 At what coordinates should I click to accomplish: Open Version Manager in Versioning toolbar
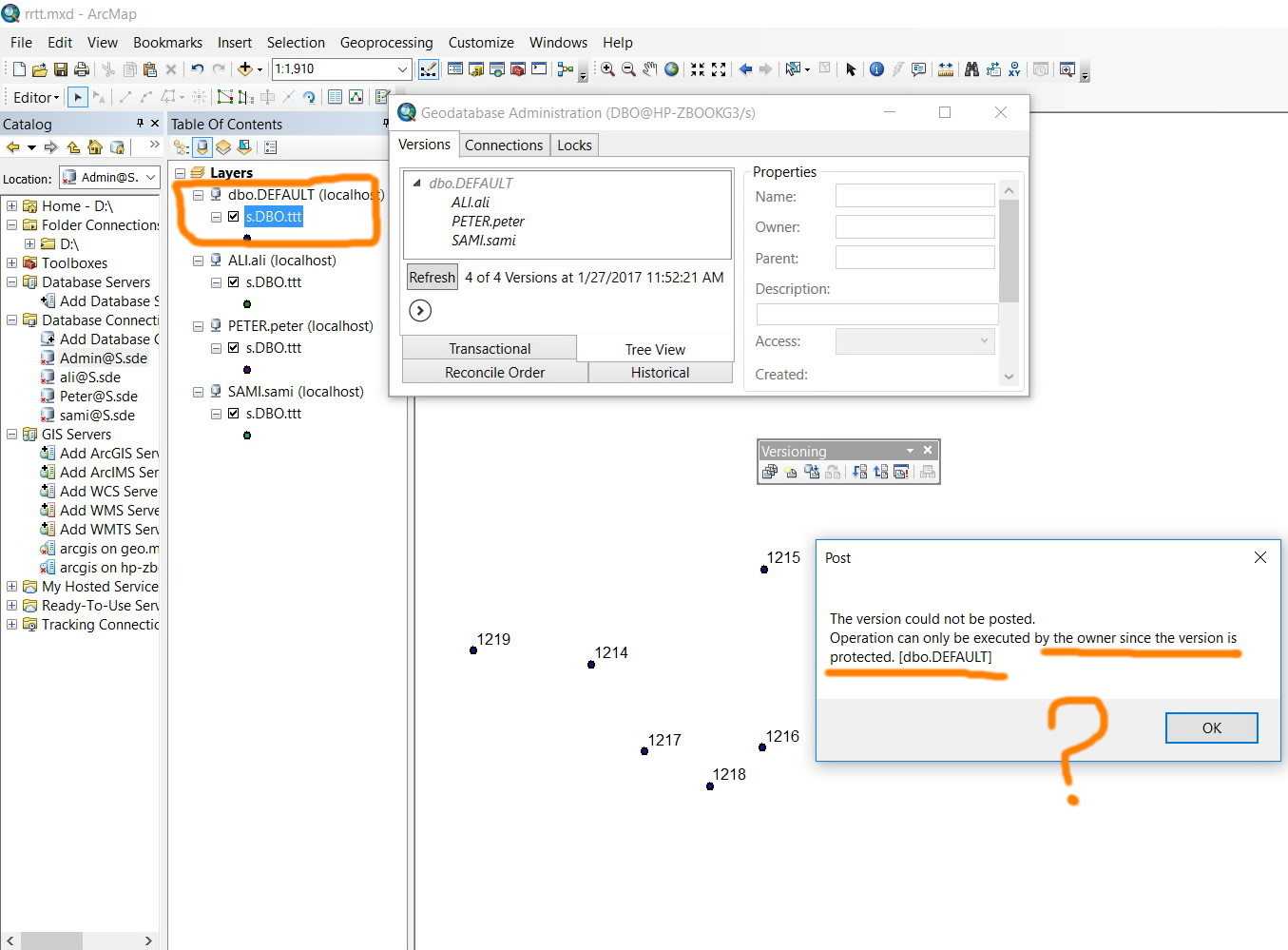pyautogui.click(x=770, y=472)
